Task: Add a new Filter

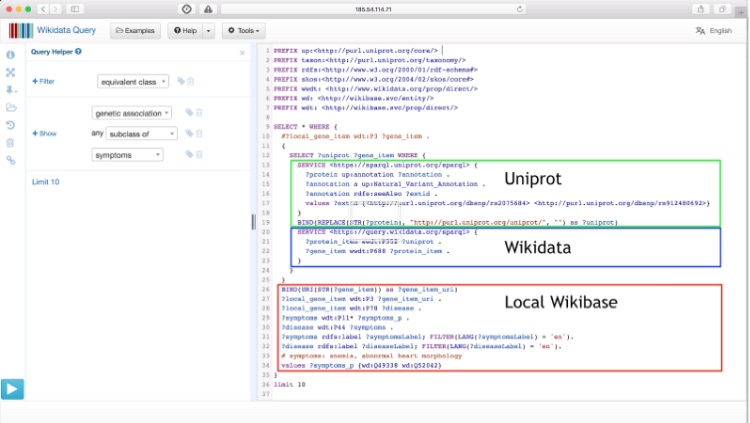Action: point(43,81)
